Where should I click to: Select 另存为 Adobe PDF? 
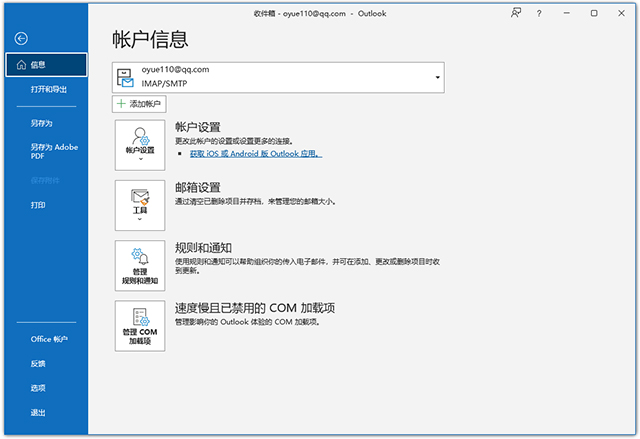coord(54,151)
